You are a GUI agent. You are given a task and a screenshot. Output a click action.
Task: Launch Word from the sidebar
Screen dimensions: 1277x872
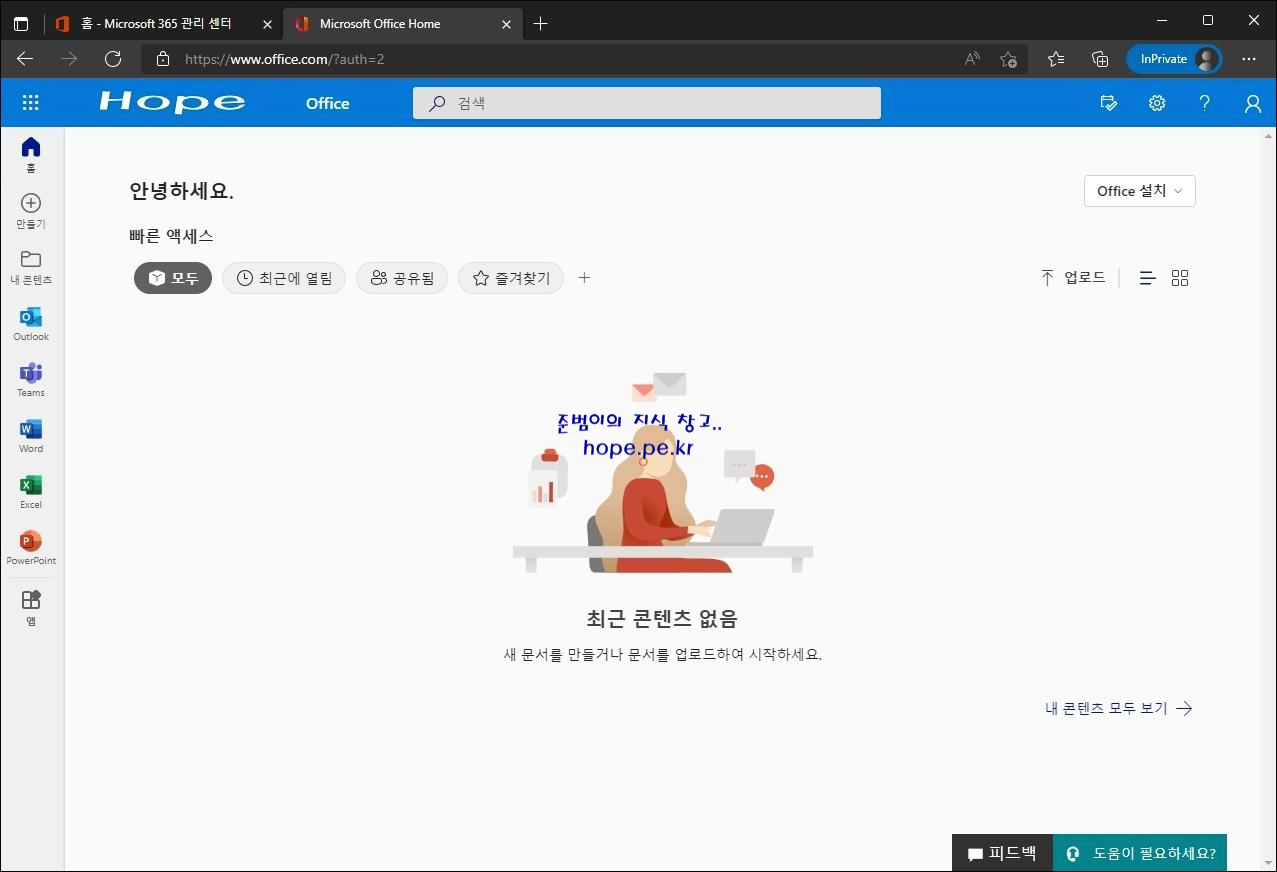coord(31,435)
